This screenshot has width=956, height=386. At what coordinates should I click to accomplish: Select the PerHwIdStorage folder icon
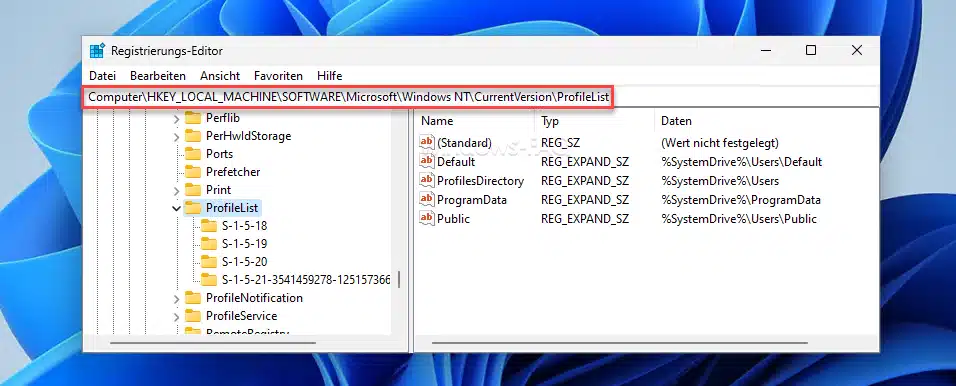193,135
